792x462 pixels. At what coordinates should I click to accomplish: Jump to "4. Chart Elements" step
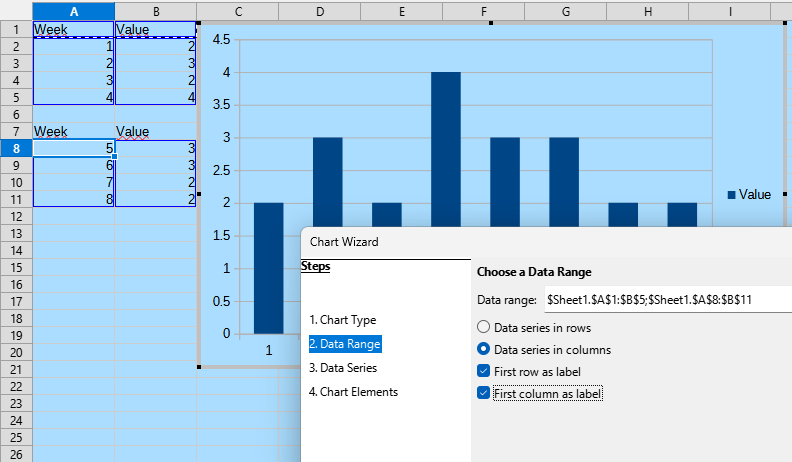pyautogui.click(x=353, y=392)
